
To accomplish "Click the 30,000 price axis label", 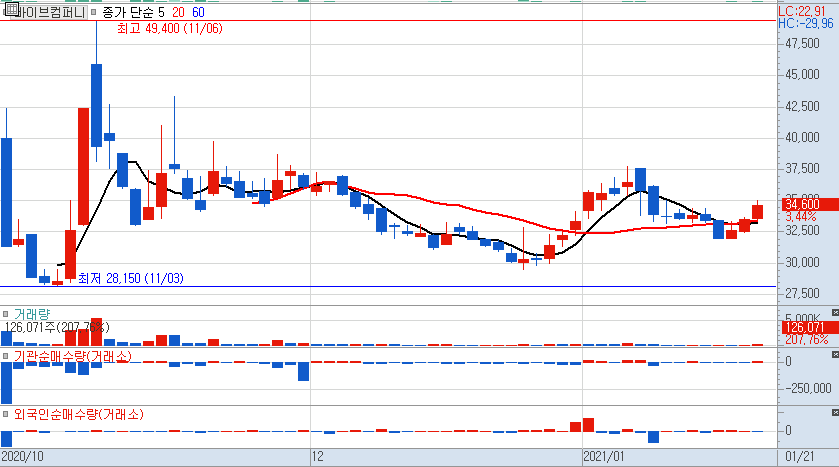I will pyautogui.click(x=802, y=262).
